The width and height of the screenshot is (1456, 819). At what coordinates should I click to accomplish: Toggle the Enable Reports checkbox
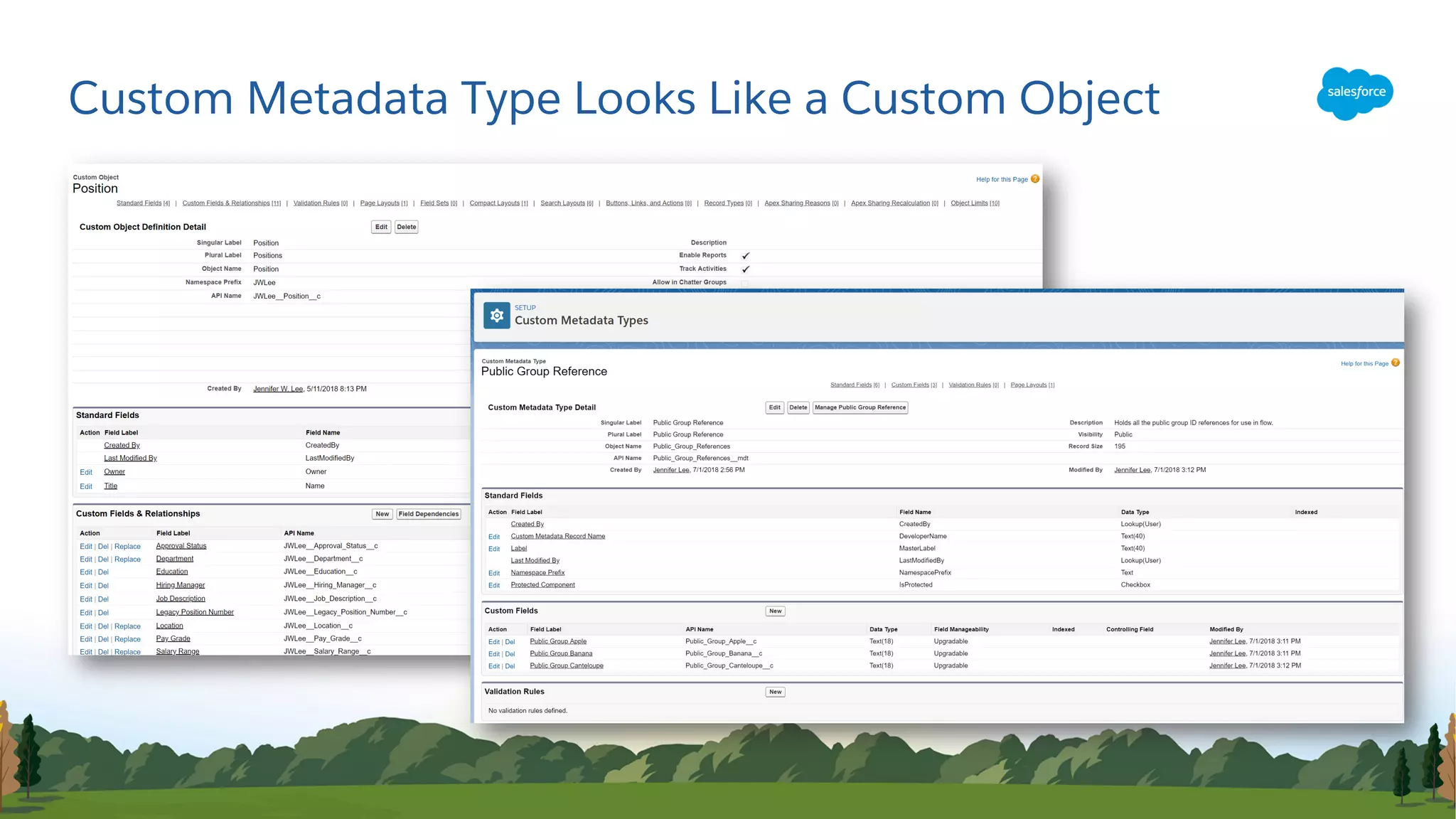point(746,255)
